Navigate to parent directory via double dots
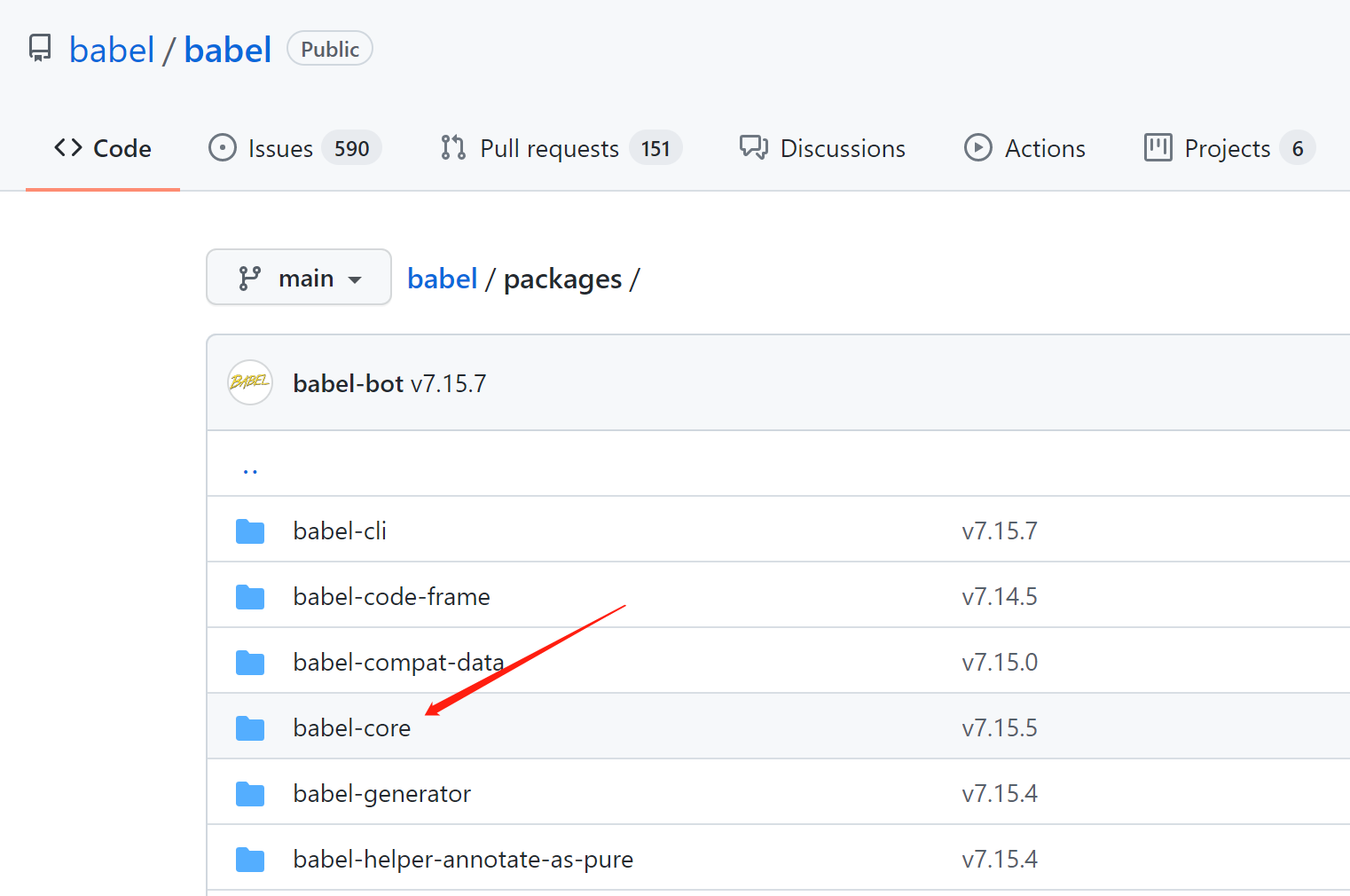Image resolution: width=1350 pixels, height=896 pixels. [x=250, y=469]
